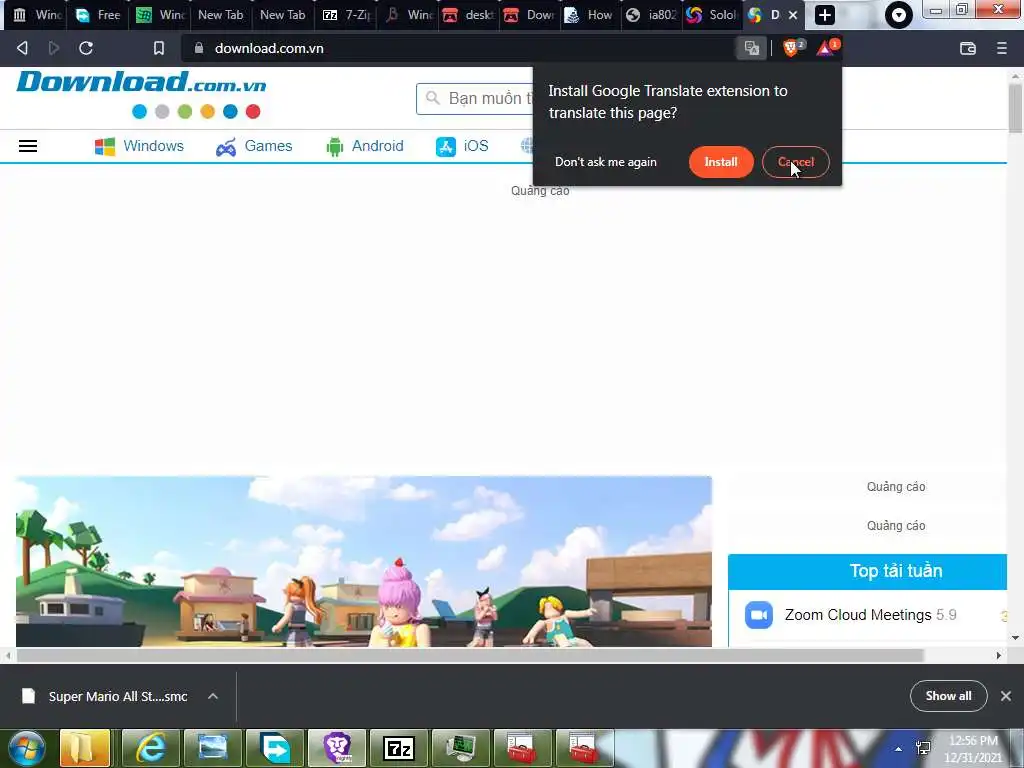The image size is (1024, 768).
Task: Click Install for Google Translate extension
Action: 721,162
